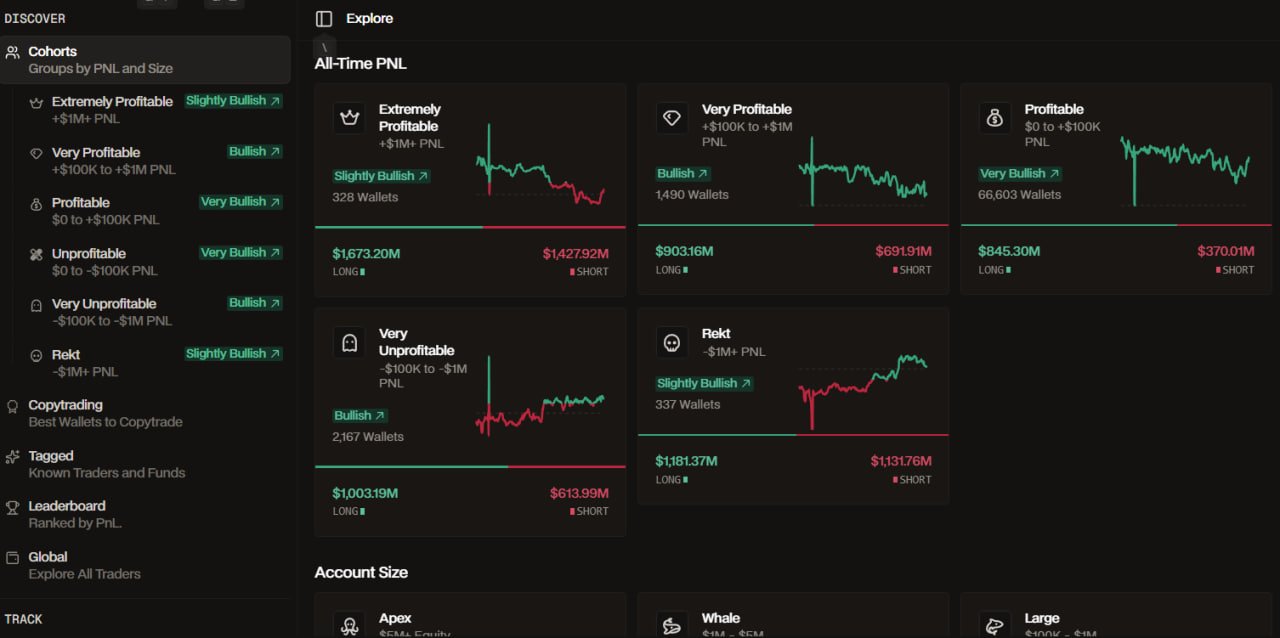Viewport: 1280px width, 638px height.
Task: Open Tagged known traders and funds
Action: click(145, 464)
